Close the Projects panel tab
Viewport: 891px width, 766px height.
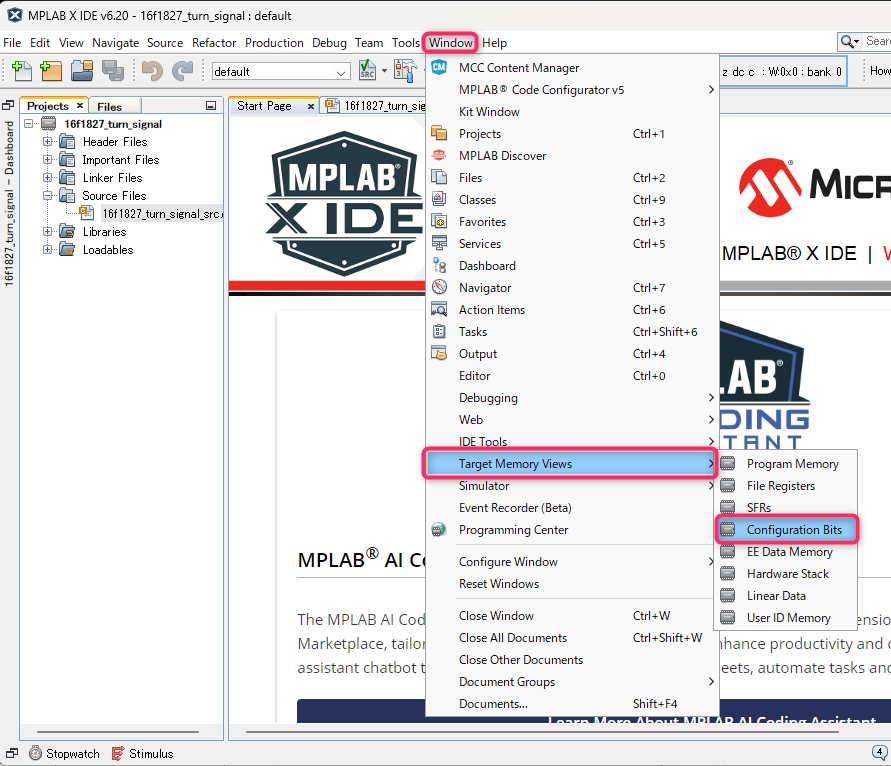80,106
